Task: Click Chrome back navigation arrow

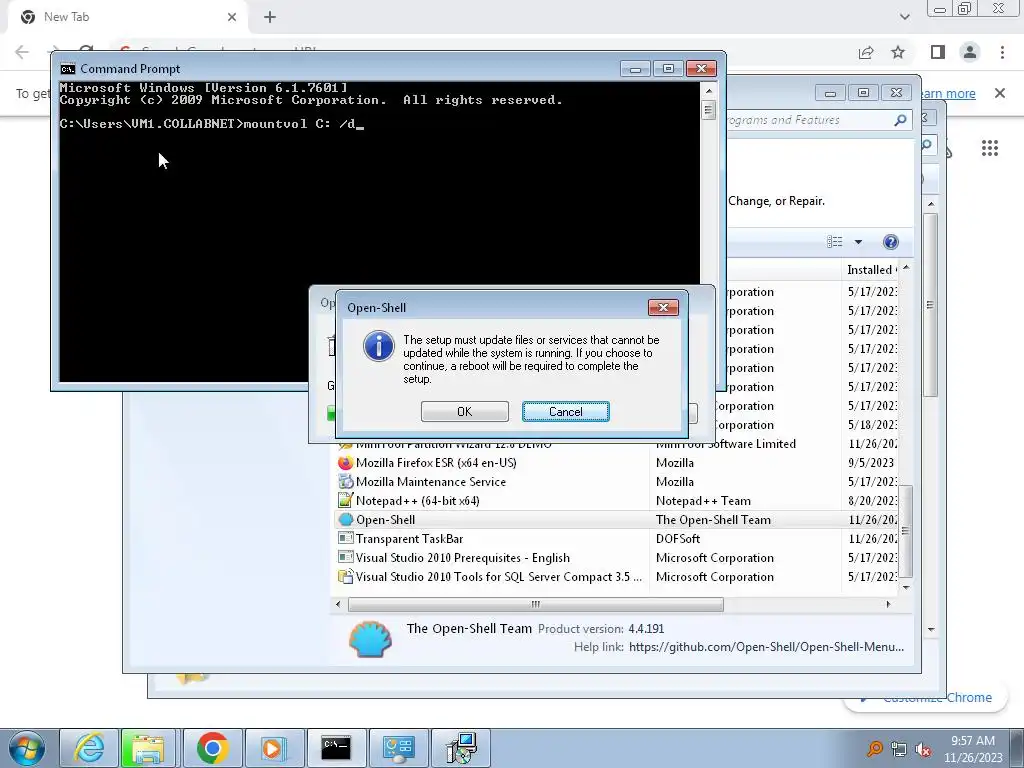Action: point(22,52)
